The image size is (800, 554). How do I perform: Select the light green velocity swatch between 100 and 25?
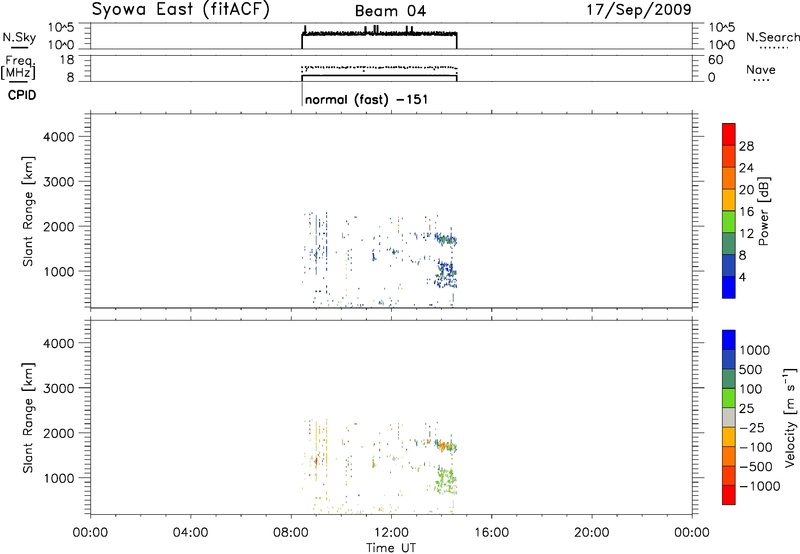(x=729, y=398)
